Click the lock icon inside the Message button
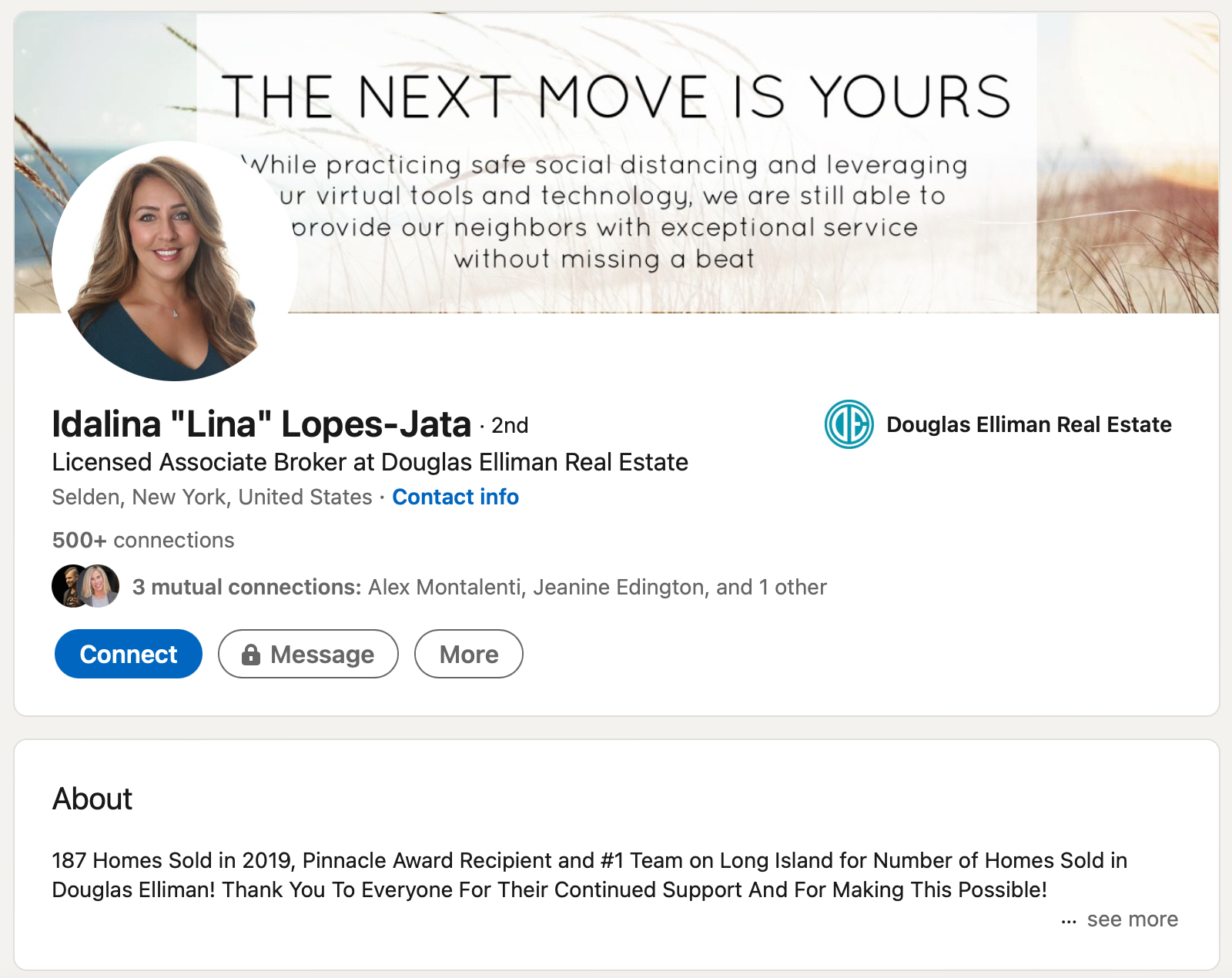The width and height of the screenshot is (1232, 978). point(252,655)
